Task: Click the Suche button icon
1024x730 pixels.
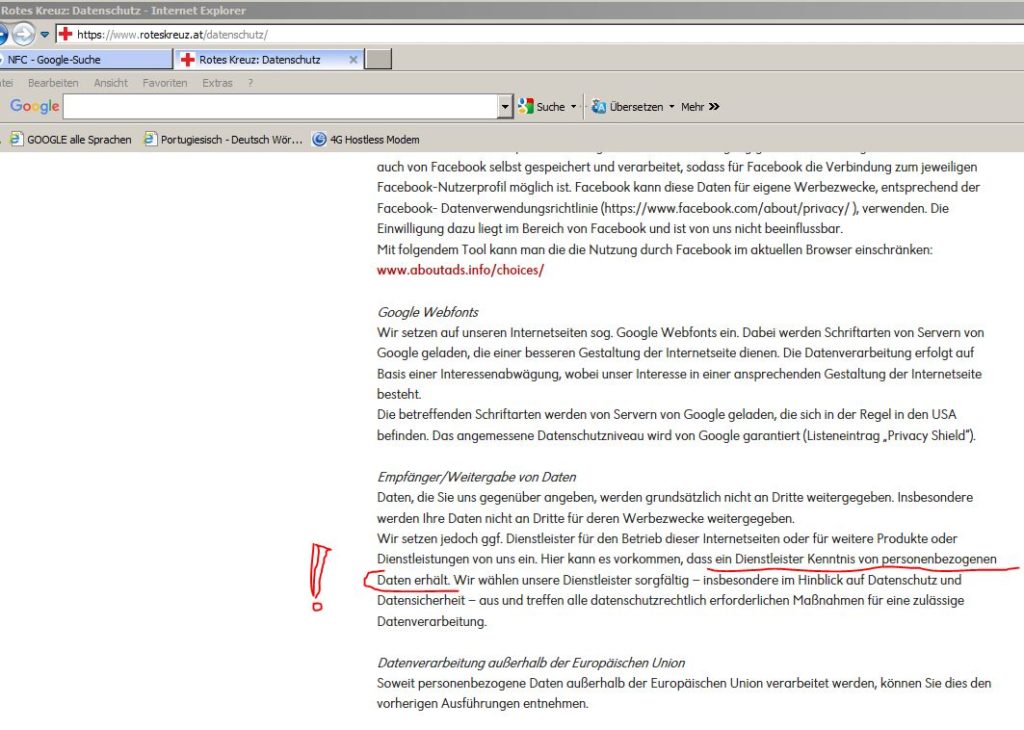Action: tap(526, 106)
